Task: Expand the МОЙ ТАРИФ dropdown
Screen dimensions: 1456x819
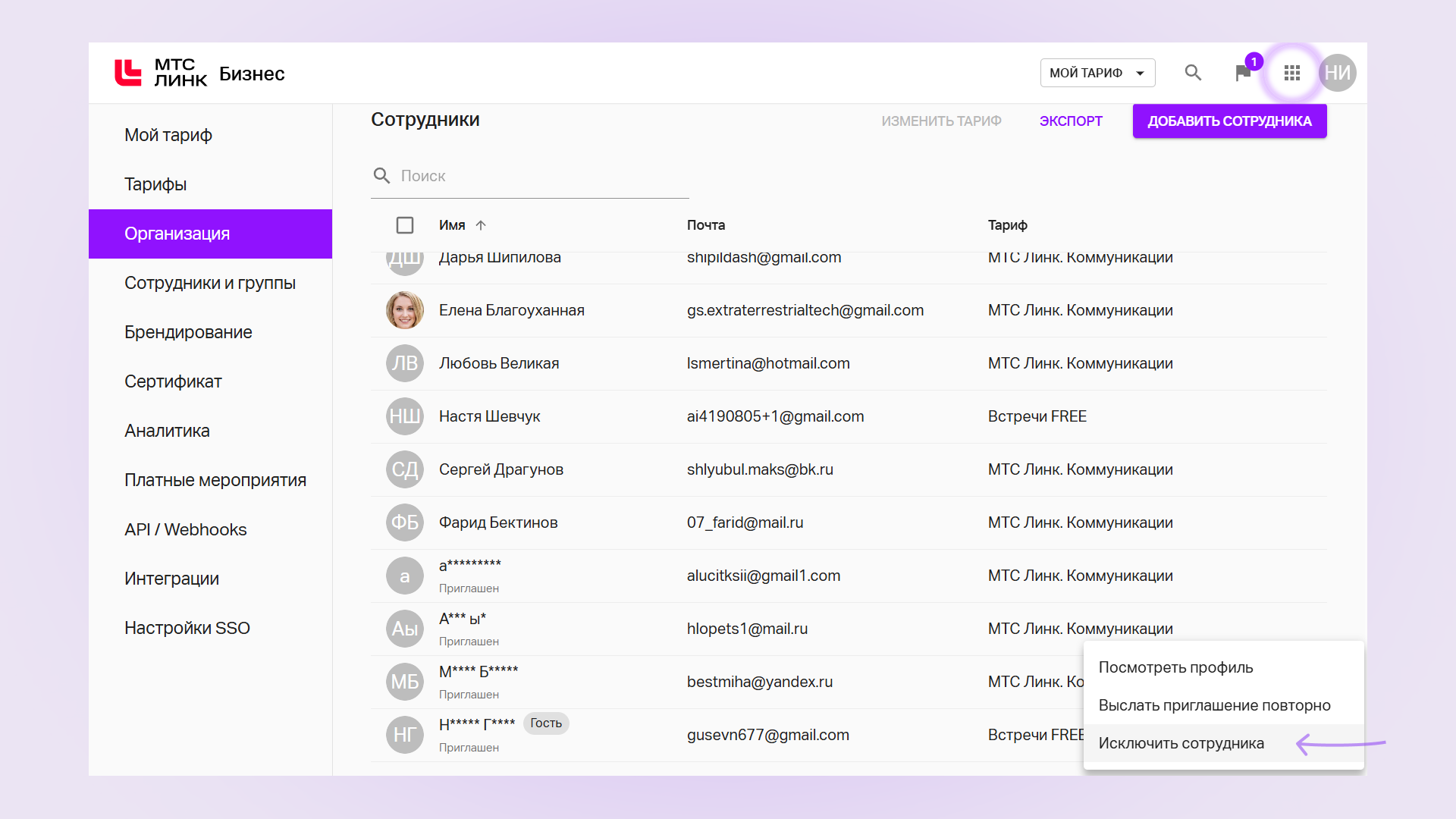Action: coord(1097,73)
